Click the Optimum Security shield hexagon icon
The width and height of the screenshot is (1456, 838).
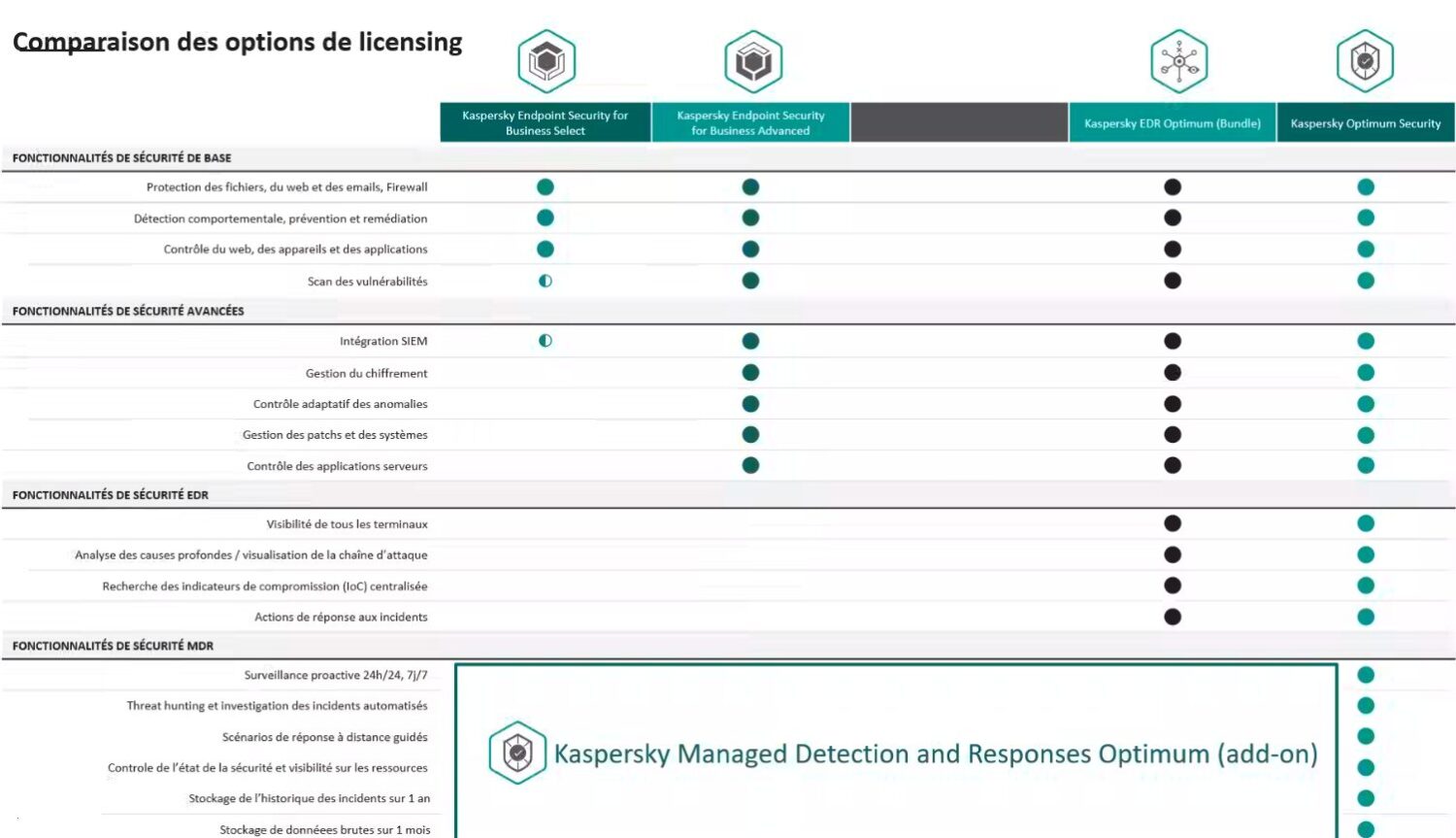(x=1365, y=61)
